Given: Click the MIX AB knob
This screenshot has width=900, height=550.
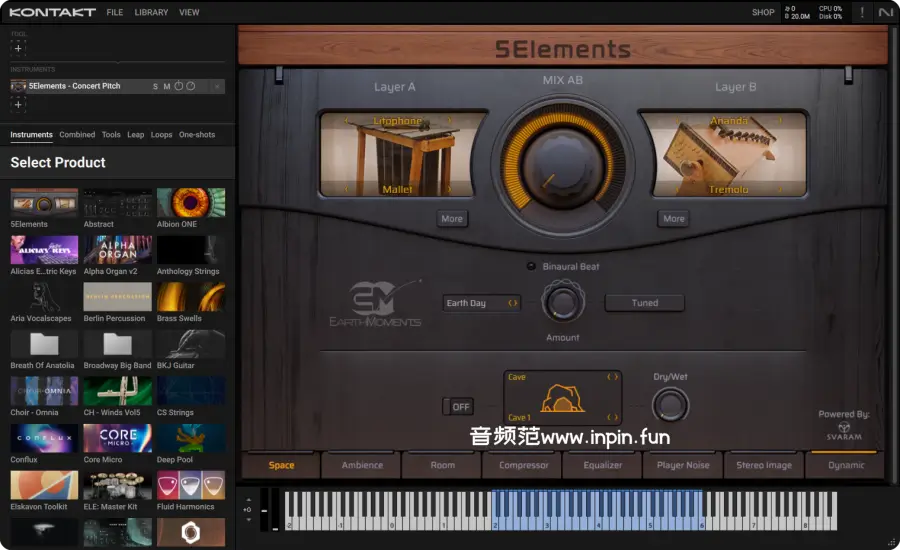Looking at the screenshot, I should click(562, 158).
